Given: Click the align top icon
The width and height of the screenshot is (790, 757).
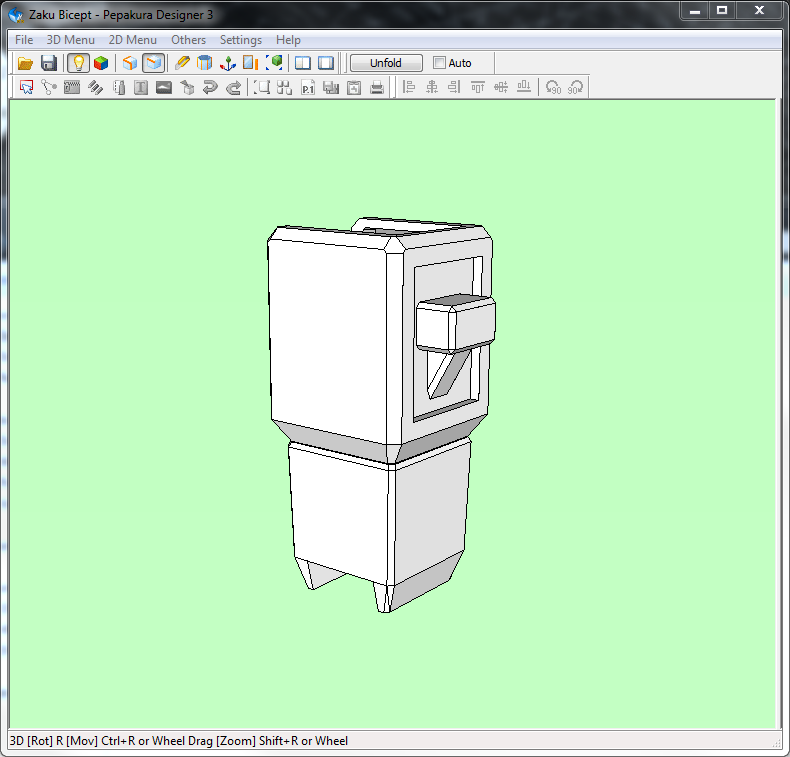Looking at the screenshot, I should tap(478, 87).
